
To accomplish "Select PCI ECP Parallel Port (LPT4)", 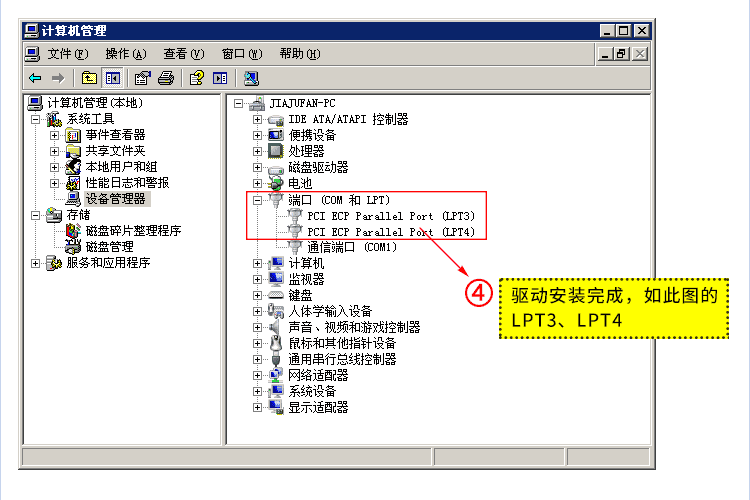I will (x=391, y=232).
